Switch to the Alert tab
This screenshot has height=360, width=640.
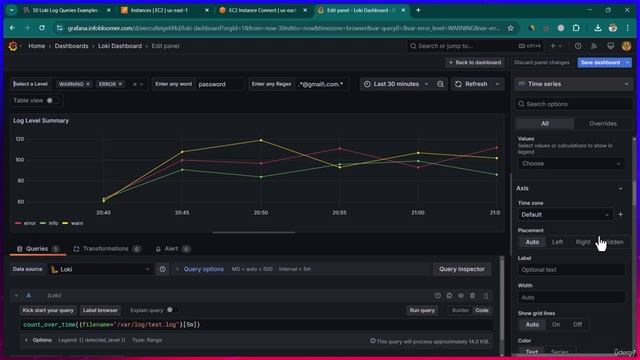(172, 249)
